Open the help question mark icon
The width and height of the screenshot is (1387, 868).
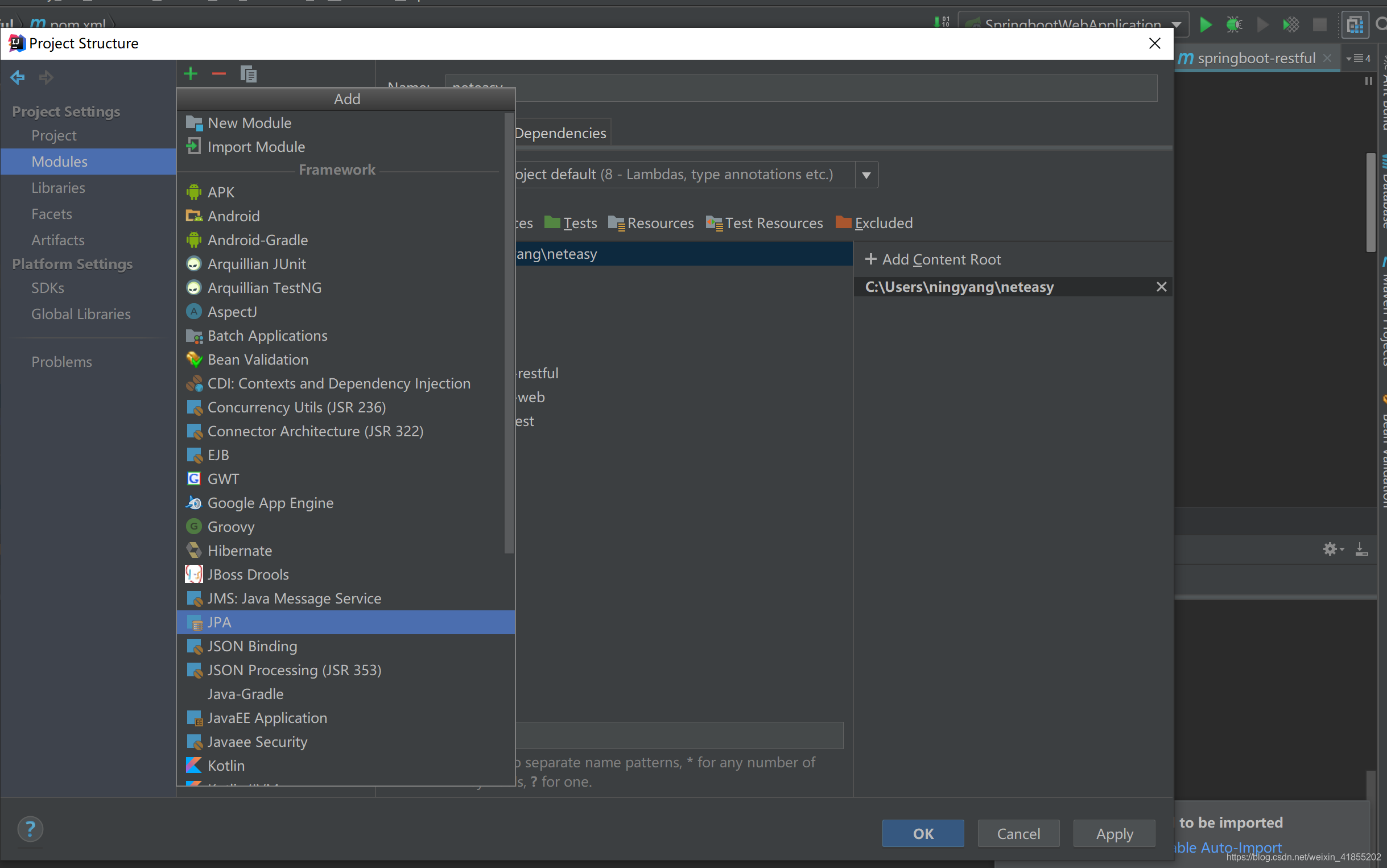point(30,829)
